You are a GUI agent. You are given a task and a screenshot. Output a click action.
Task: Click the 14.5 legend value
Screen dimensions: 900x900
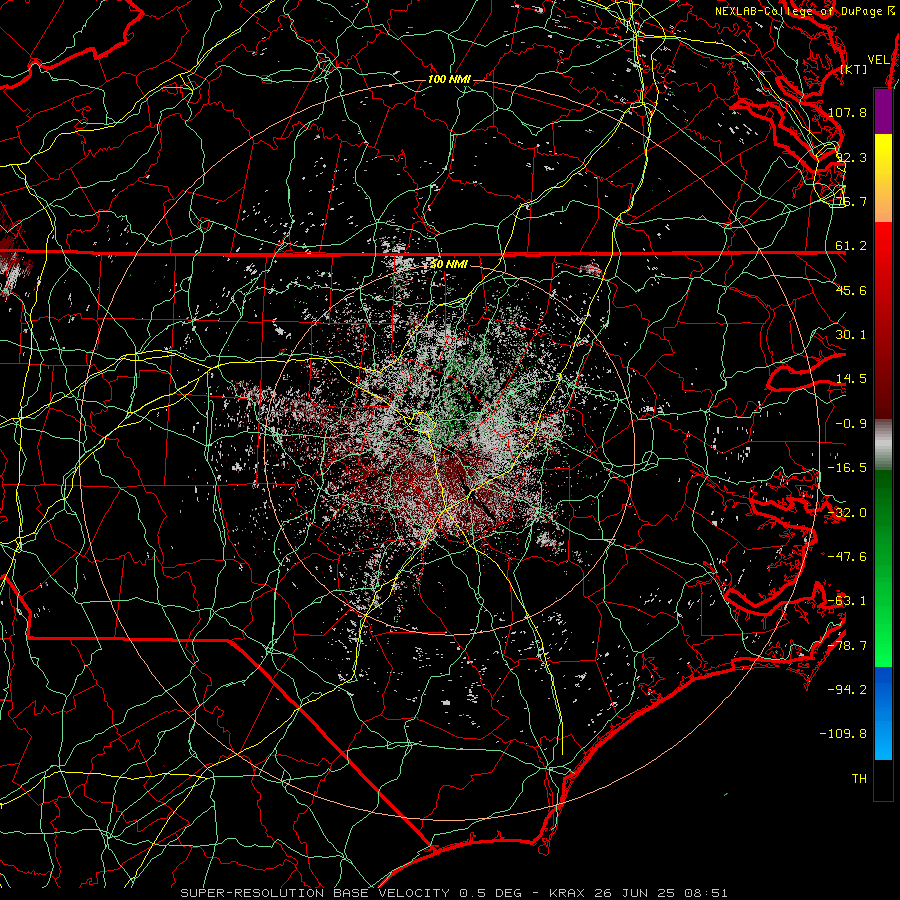[851, 379]
